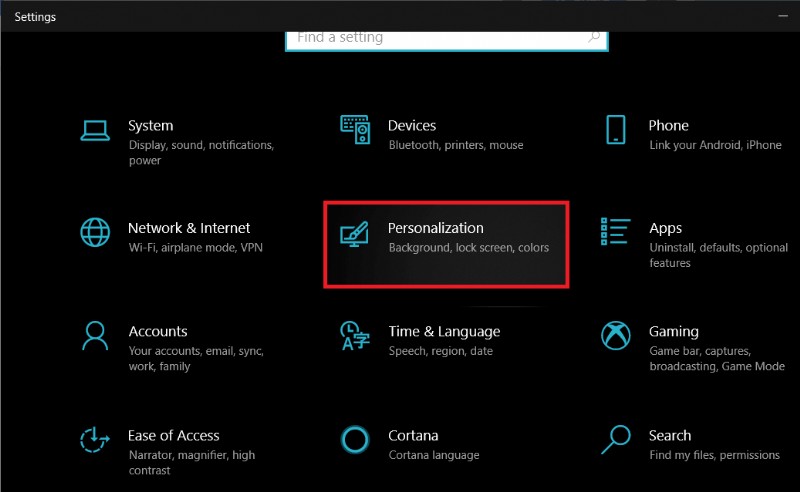The height and width of the screenshot is (492, 800).
Task: Focus the Find a setting search box
Action: tap(440, 38)
